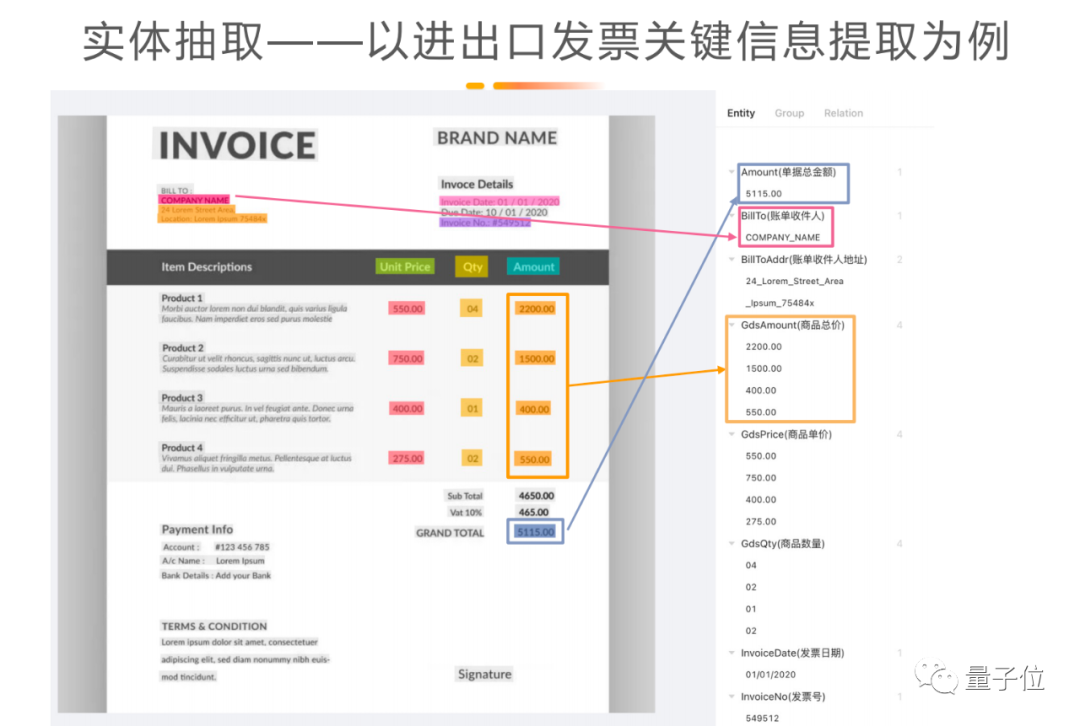
Task: Collapse the InvoiceDate(发票日期) group arrow
Action: click(x=731, y=653)
